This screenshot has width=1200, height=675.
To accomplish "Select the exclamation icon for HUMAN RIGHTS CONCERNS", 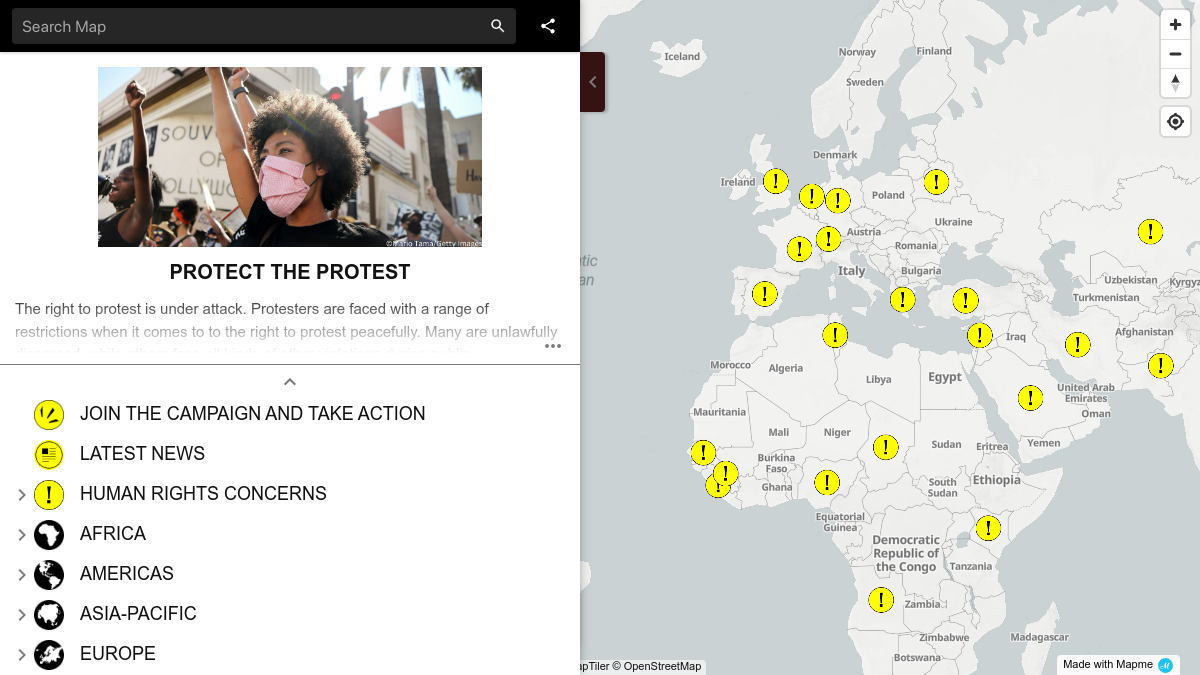I will [49, 494].
